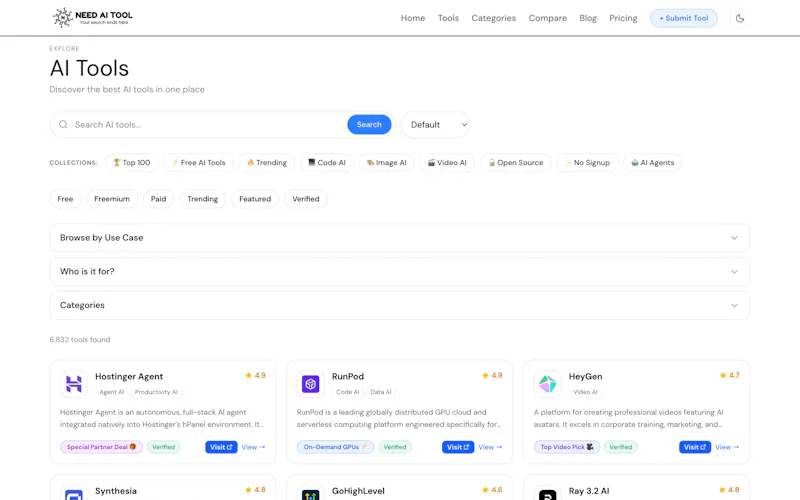This screenshot has width=800, height=500.
Task: Select the Image AI collection
Action: pos(386,163)
